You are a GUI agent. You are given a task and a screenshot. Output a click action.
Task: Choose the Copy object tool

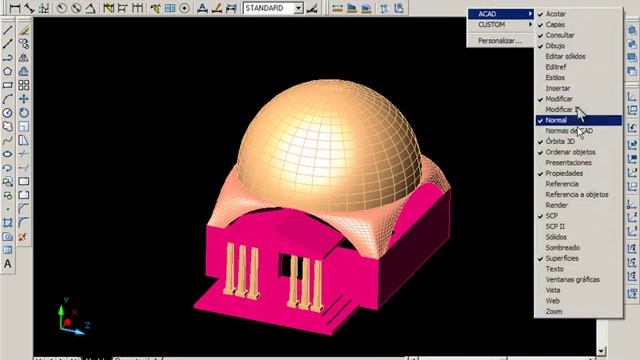[24, 43]
